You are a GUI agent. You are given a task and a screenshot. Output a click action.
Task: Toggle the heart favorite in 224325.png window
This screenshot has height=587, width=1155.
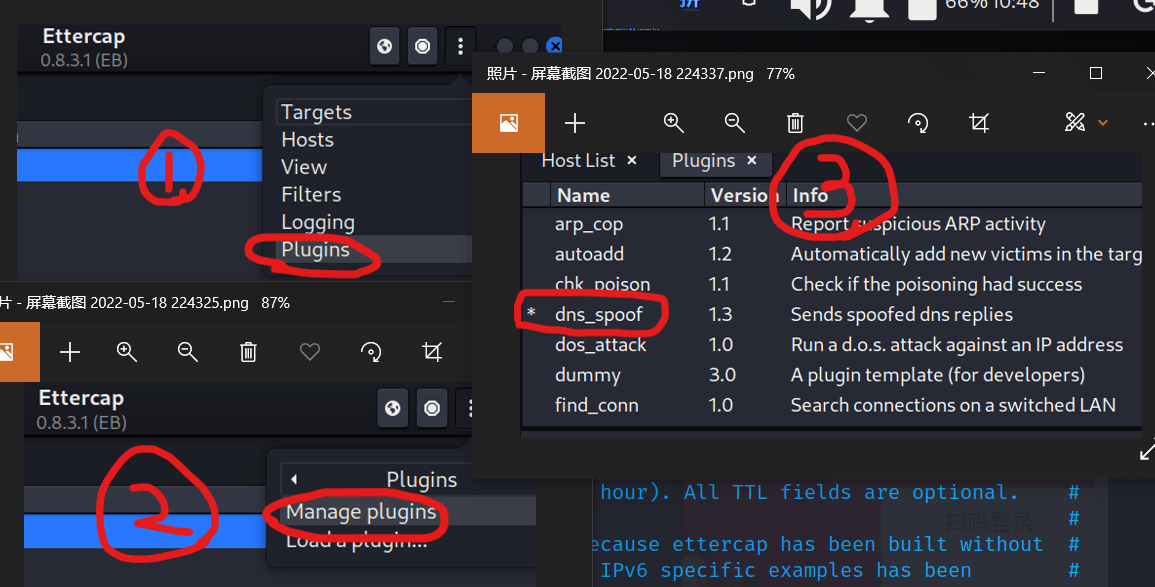(x=310, y=352)
